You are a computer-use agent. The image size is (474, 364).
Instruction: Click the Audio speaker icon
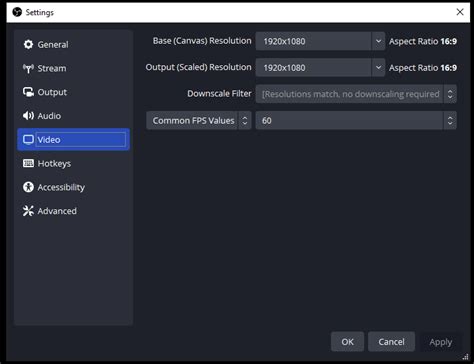[x=28, y=116]
